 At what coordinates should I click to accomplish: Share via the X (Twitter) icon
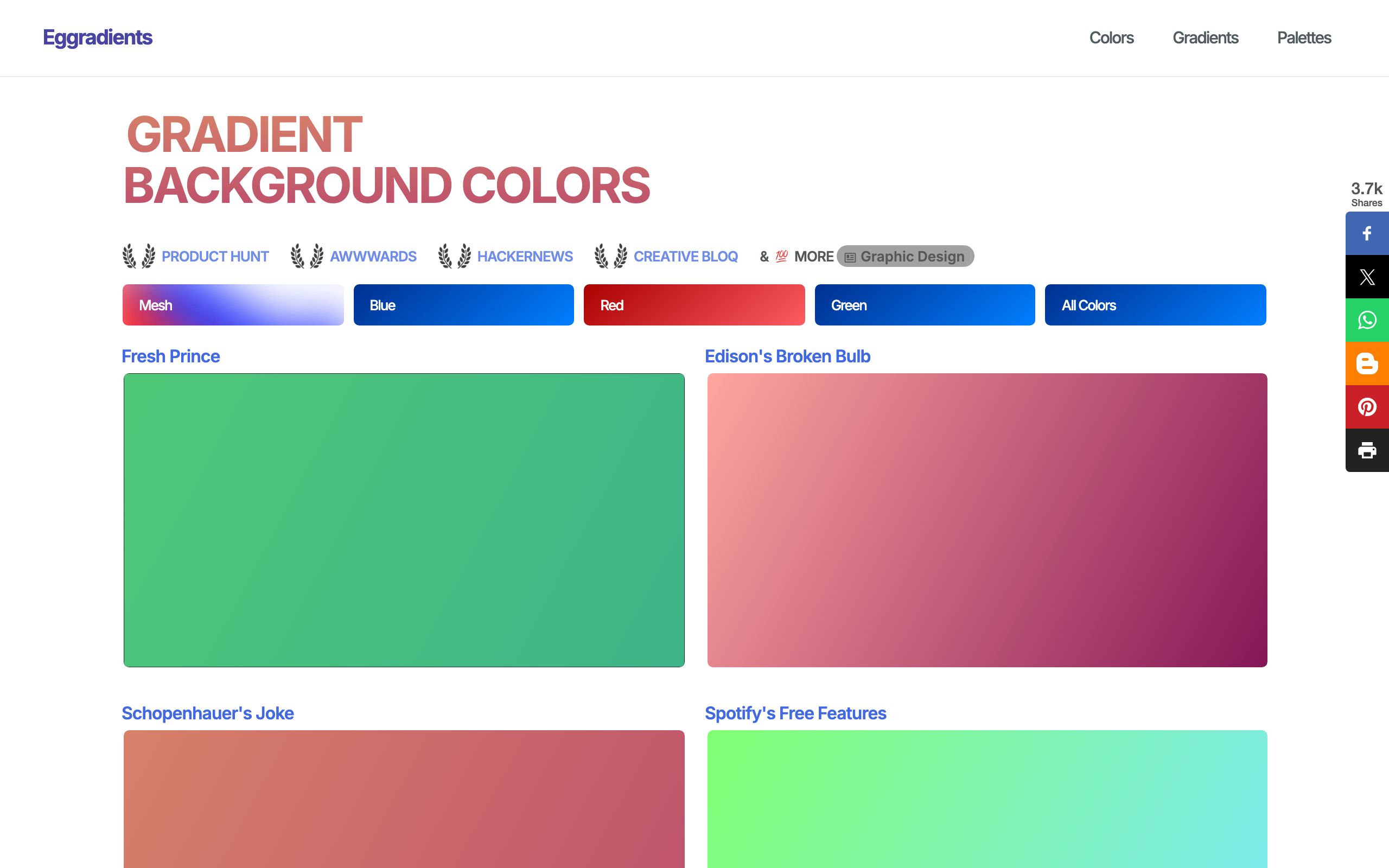click(x=1367, y=277)
